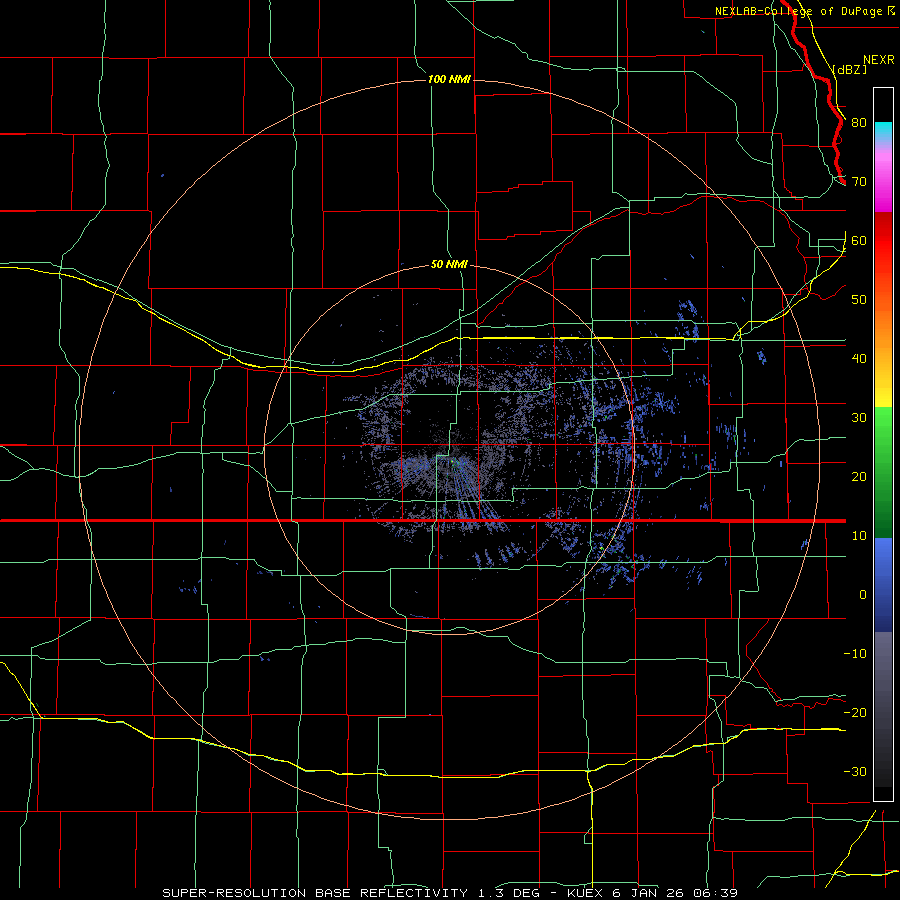Click the [dBZ] unit label
This screenshot has width=900, height=900.
click(x=849, y=70)
